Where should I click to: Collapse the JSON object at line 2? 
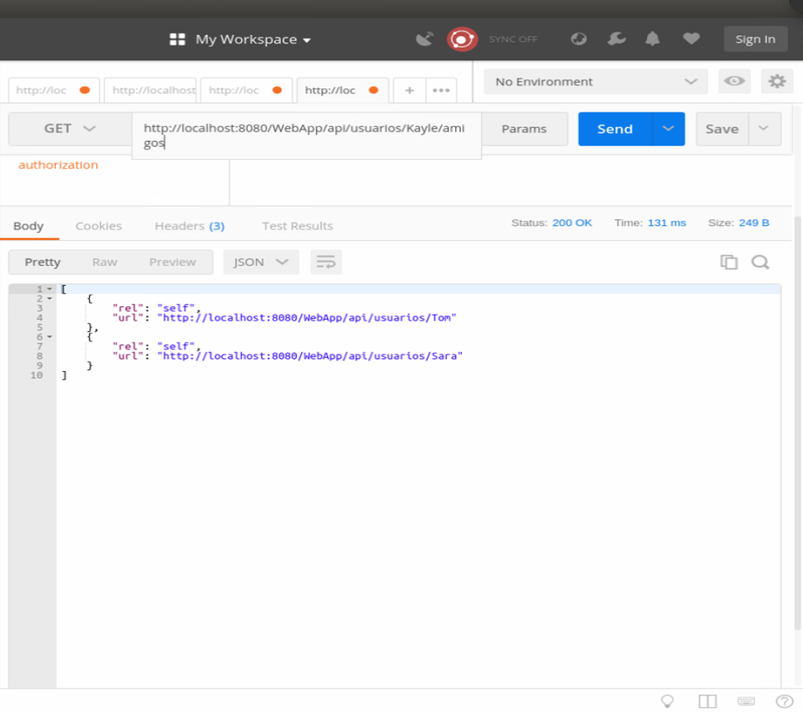(50, 298)
